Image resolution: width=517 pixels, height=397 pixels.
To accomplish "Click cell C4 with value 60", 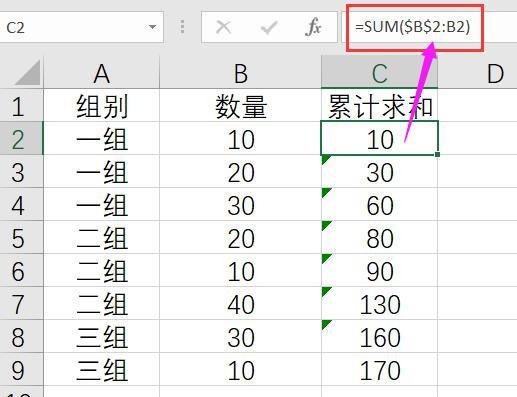I will [379, 204].
